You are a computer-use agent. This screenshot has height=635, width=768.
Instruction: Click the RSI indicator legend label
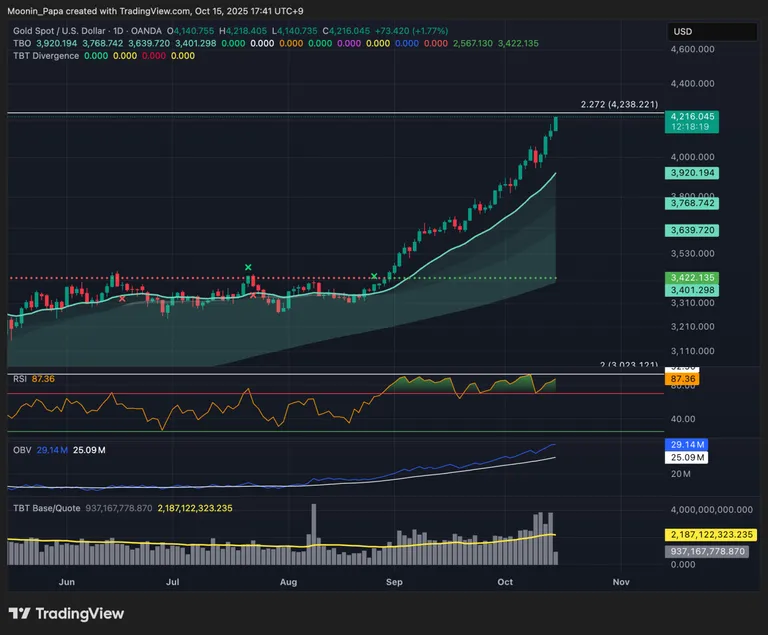(19, 379)
